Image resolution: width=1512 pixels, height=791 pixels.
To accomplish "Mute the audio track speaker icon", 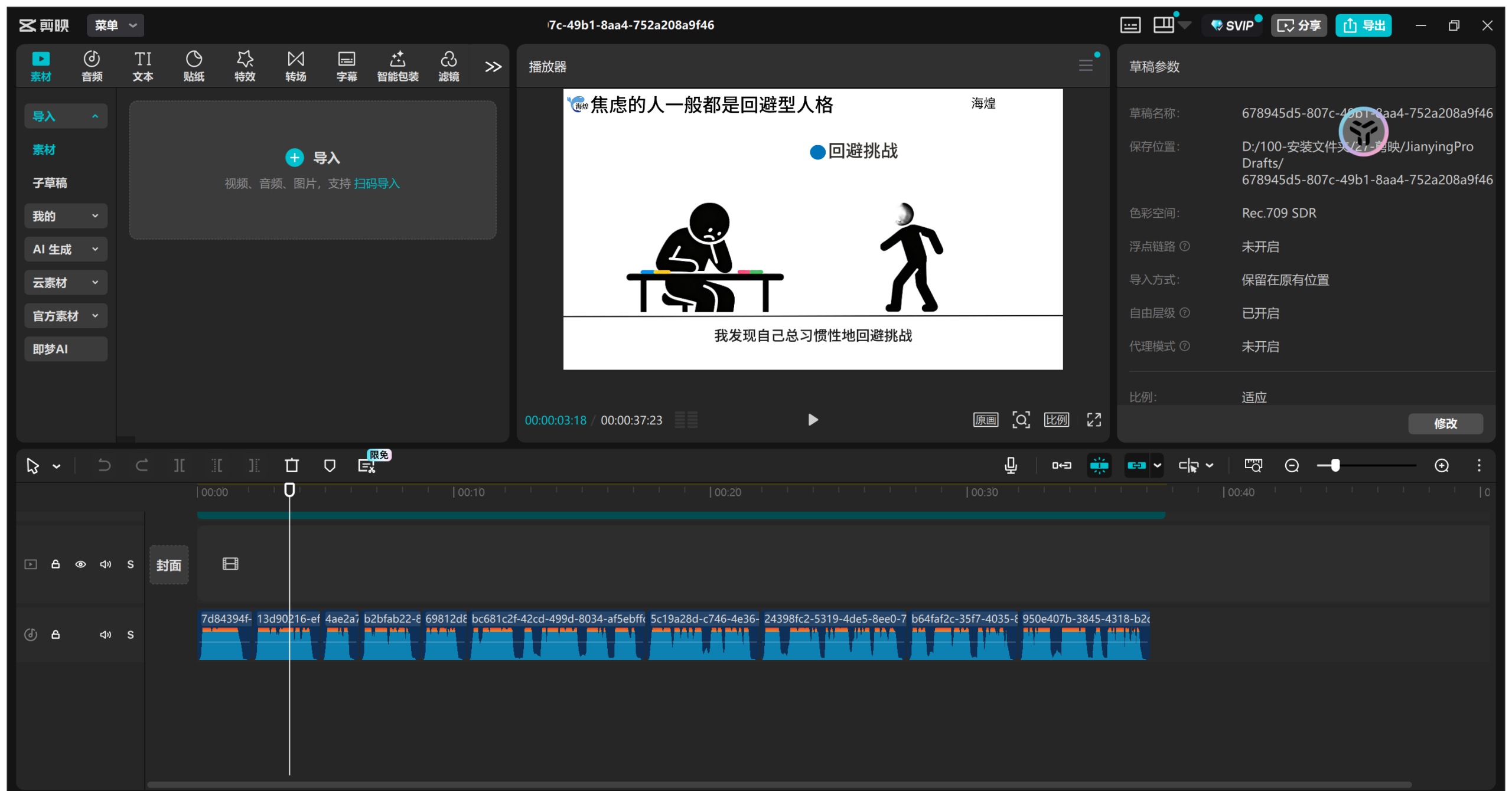I will tap(105, 635).
